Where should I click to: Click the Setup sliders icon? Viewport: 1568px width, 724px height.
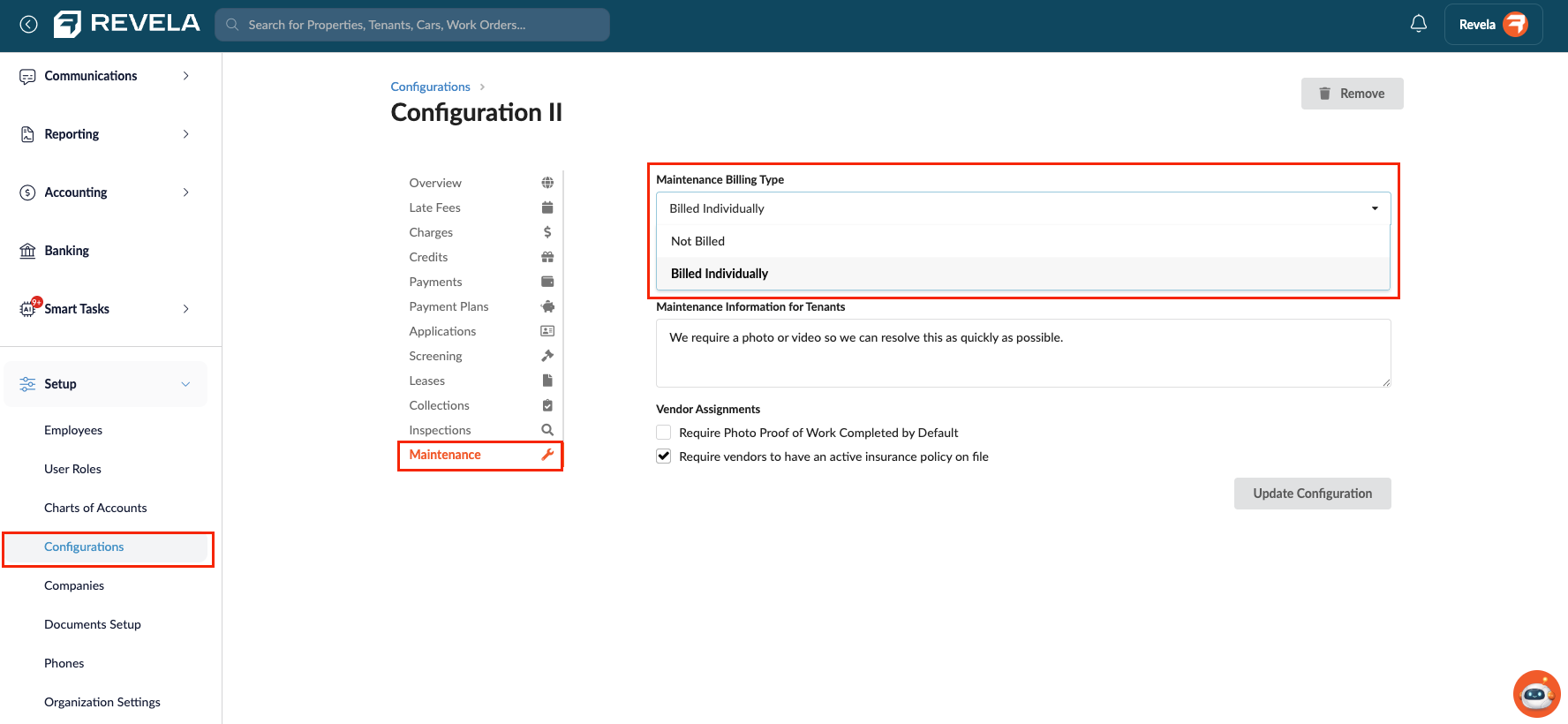point(27,384)
